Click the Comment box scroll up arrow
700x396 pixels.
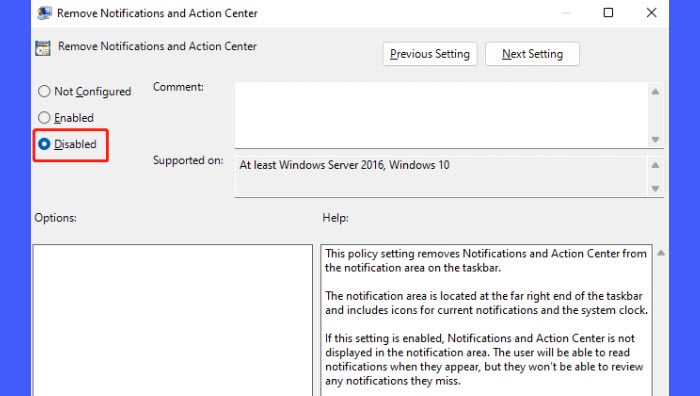[x=655, y=92]
